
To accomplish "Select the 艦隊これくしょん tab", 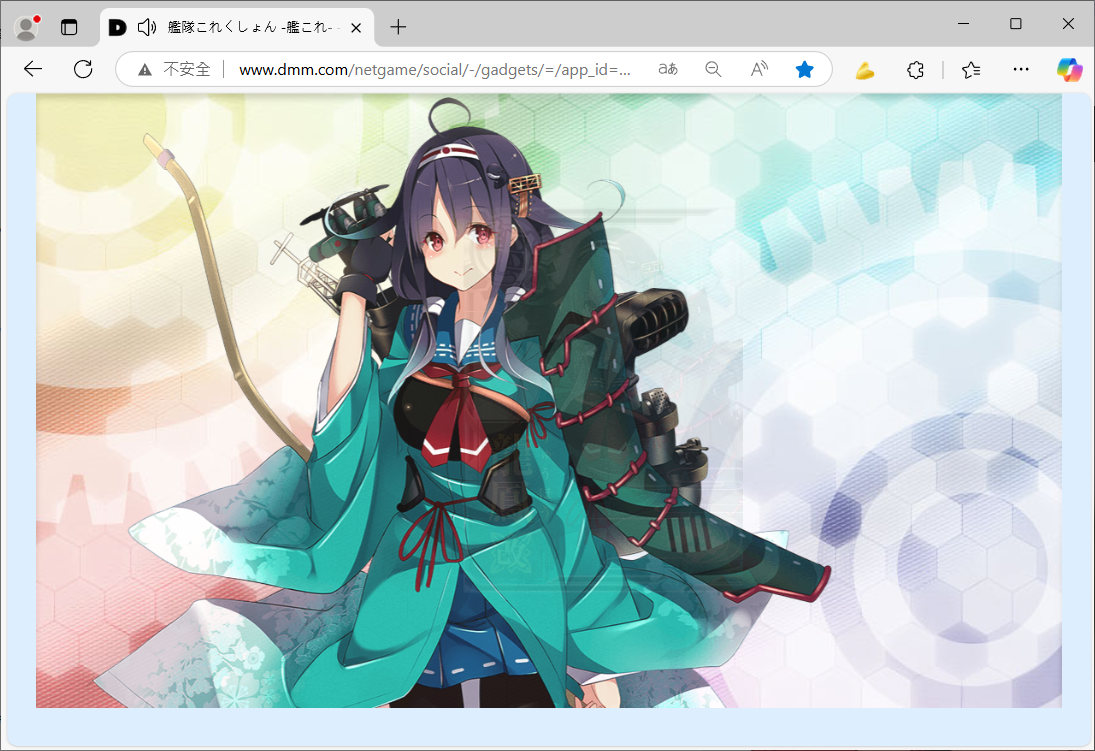I will (237, 27).
